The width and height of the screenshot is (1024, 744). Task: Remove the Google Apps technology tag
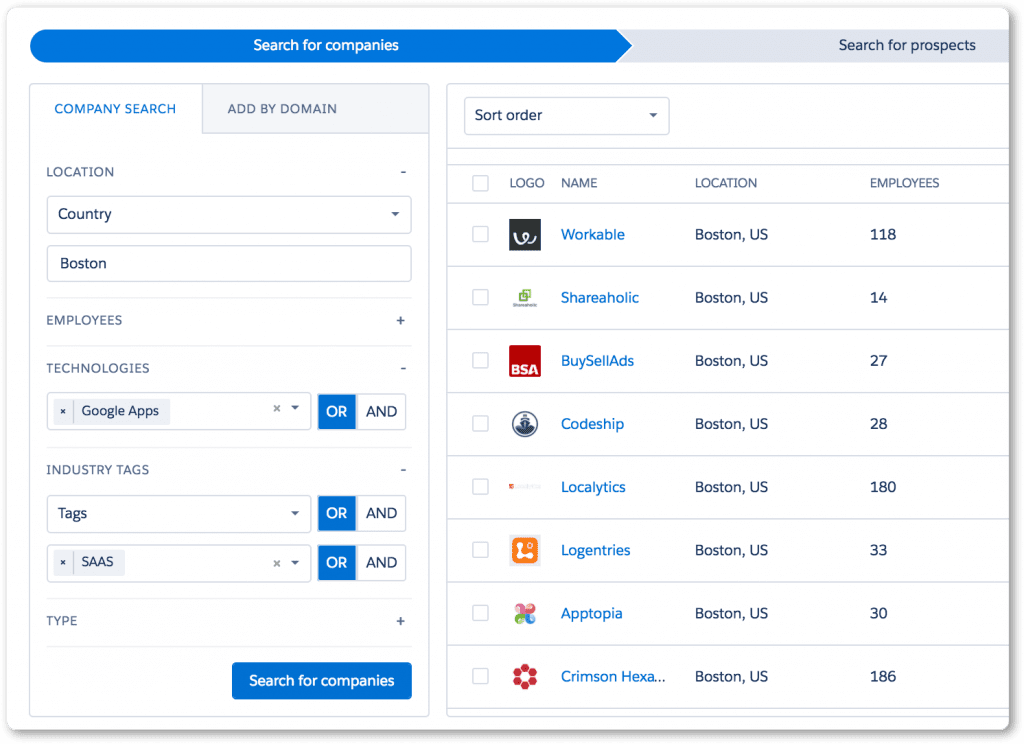click(x=63, y=411)
